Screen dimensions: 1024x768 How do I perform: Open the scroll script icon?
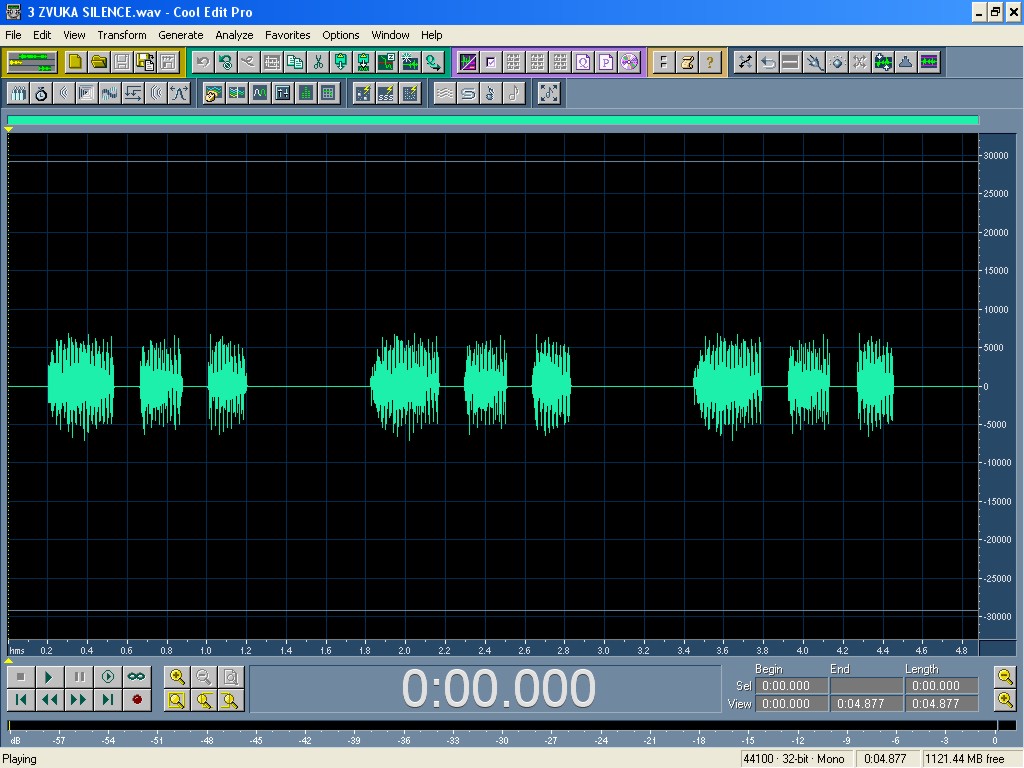[x=687, y=62]
